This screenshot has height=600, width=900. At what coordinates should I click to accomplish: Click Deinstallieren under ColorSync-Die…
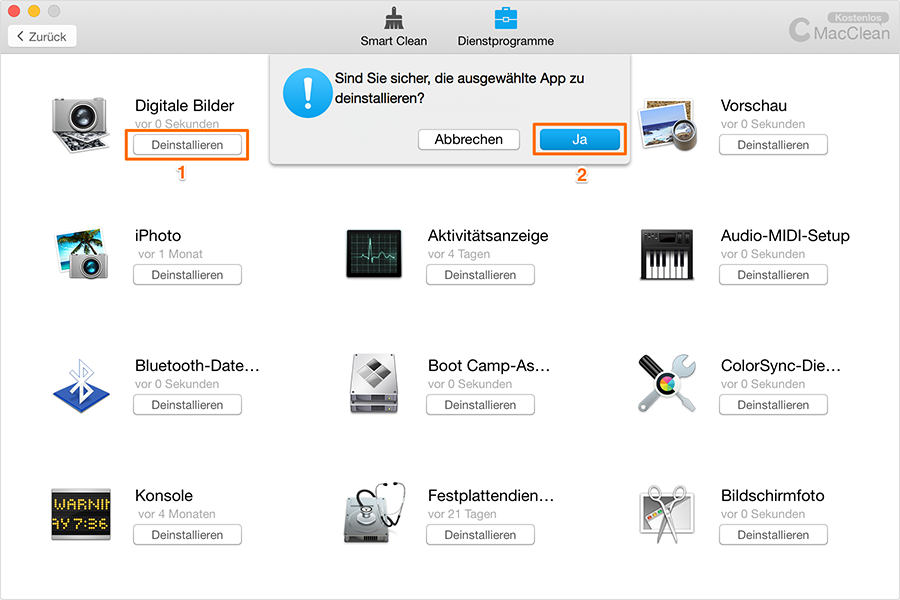(773, 404)
